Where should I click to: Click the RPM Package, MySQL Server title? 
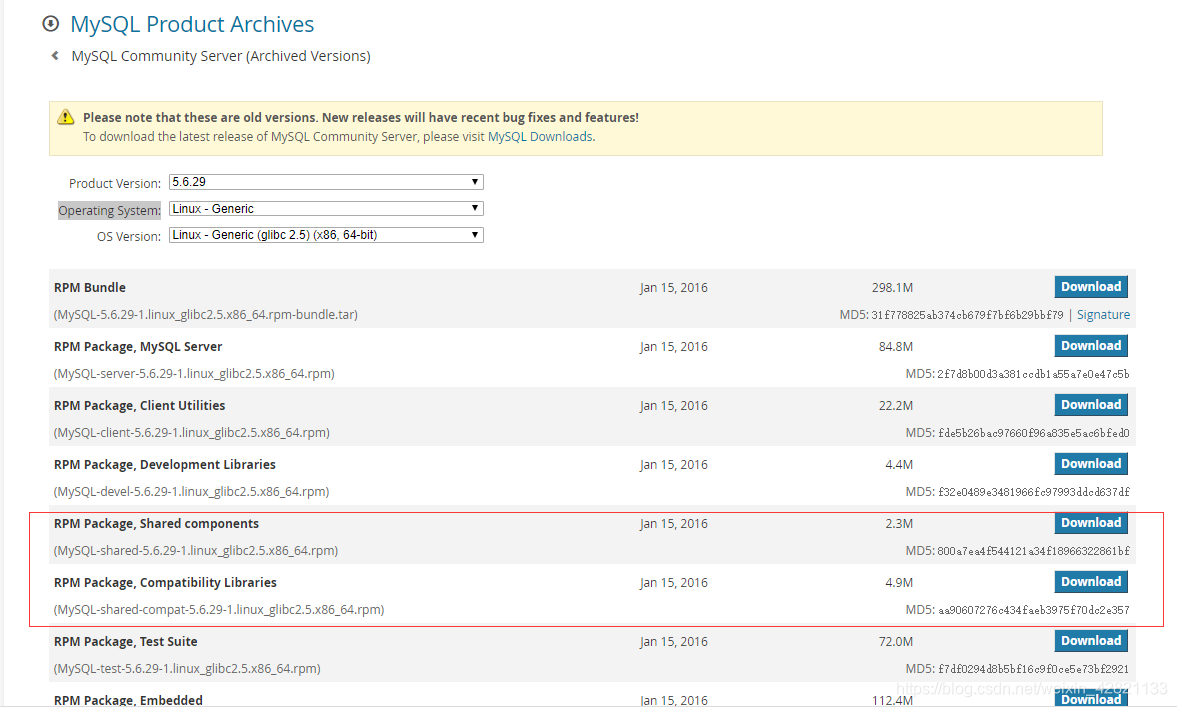138,347
